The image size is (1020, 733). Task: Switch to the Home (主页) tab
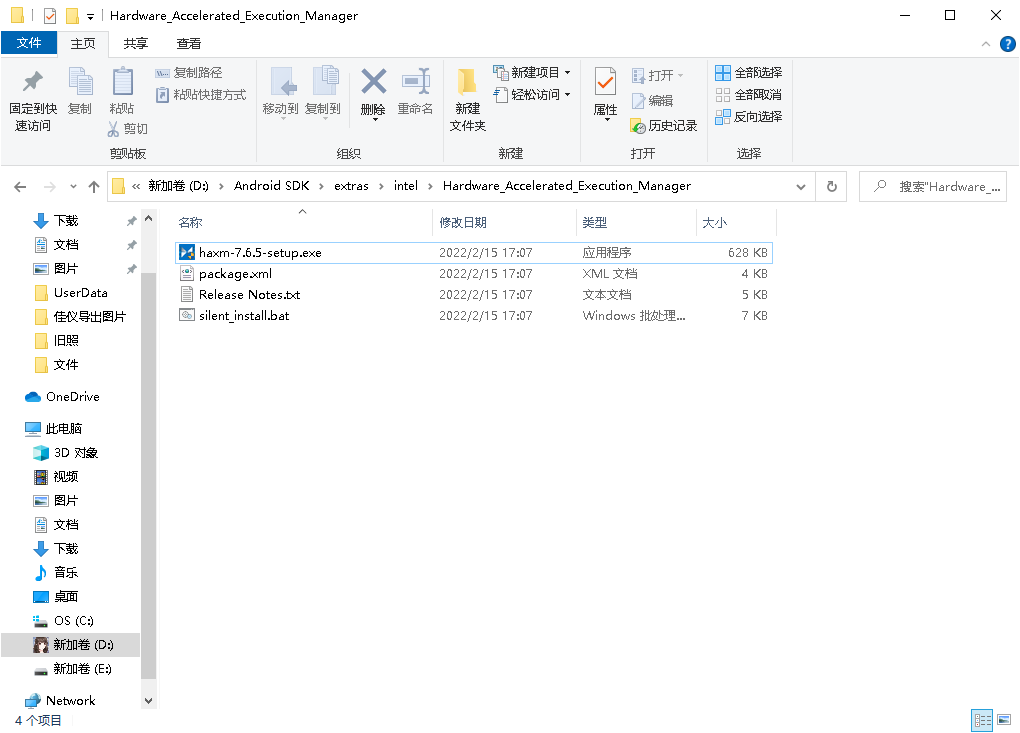point(83,44)
